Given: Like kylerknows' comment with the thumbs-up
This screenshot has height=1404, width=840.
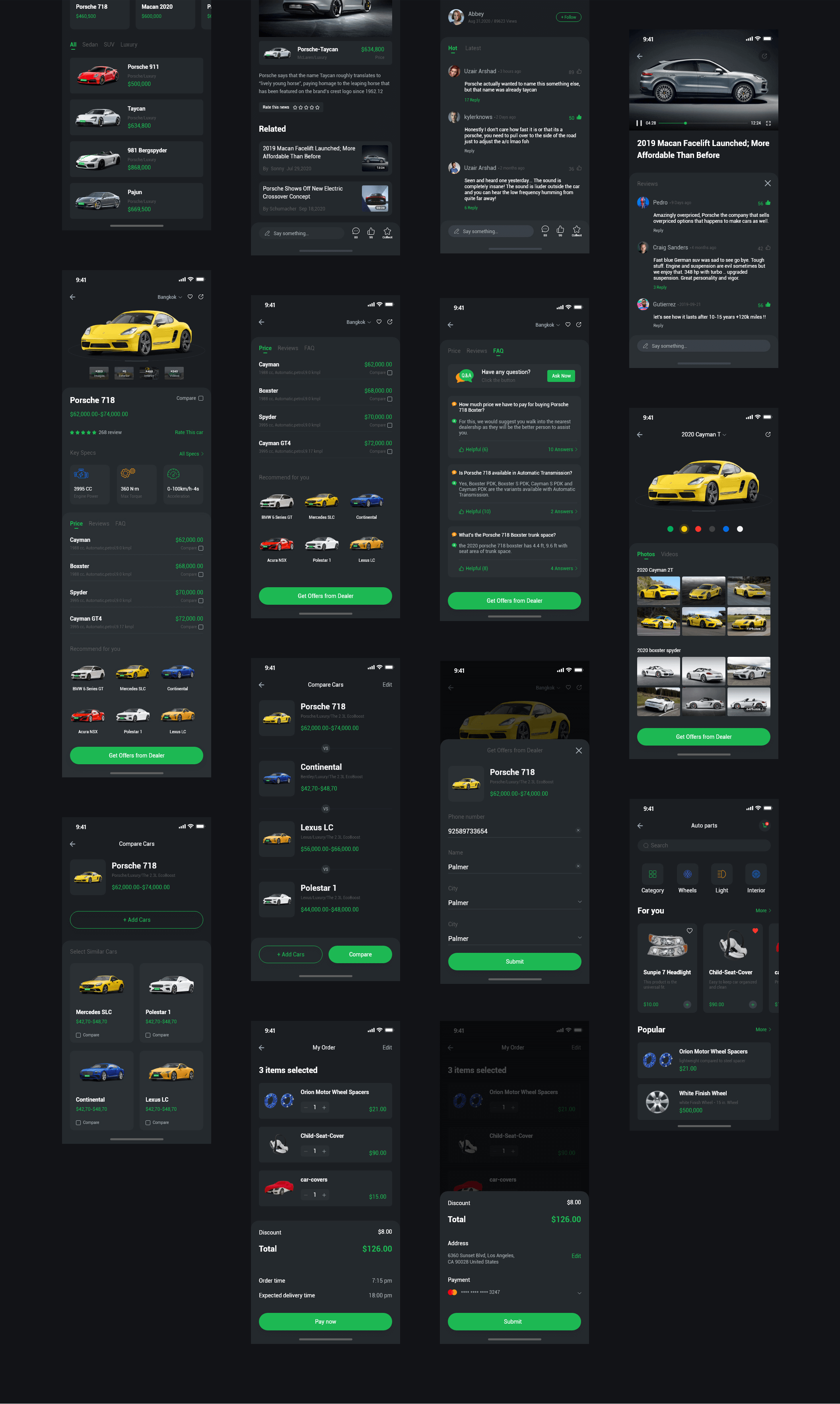Looking at the screenshot, I should point(579,117).
